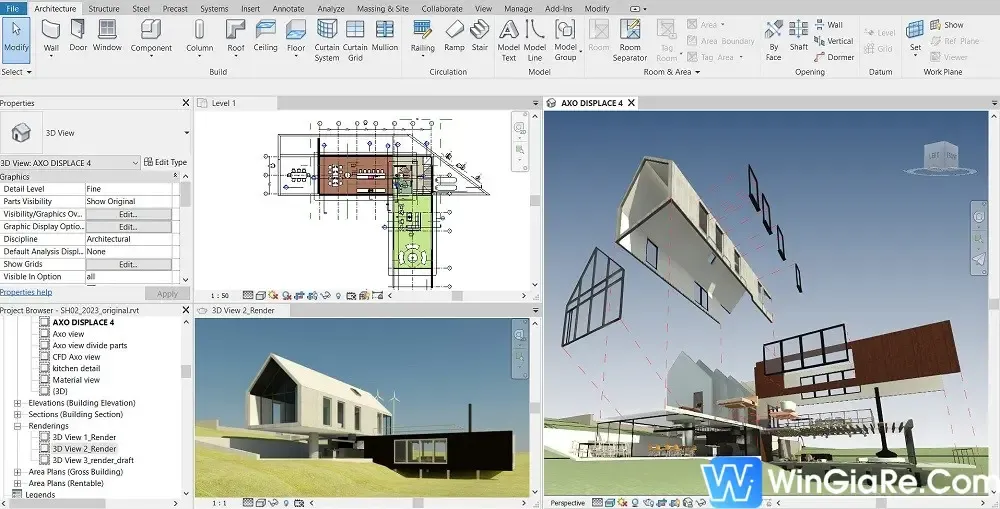Viewport: 1000px width, 509px height.
Task: Select the By Face opening tool
Action: [774, 40]
